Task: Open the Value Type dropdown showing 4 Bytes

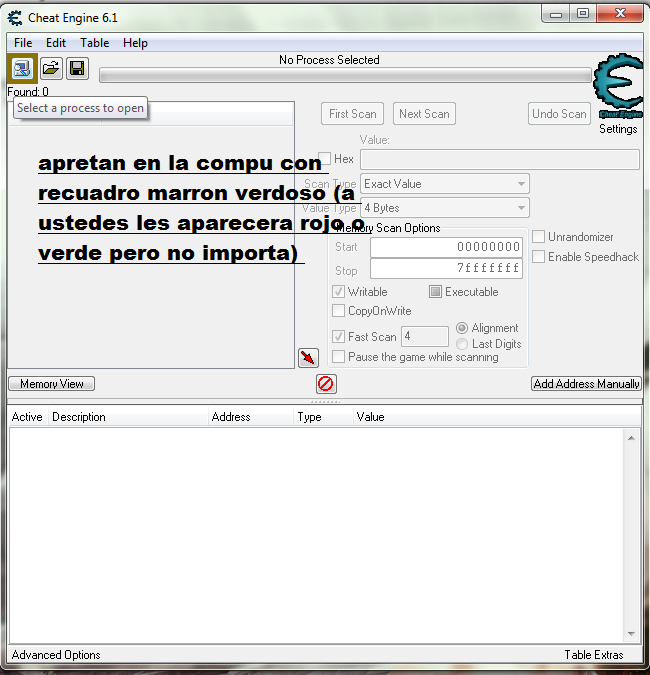Action: tap(445, 208)
